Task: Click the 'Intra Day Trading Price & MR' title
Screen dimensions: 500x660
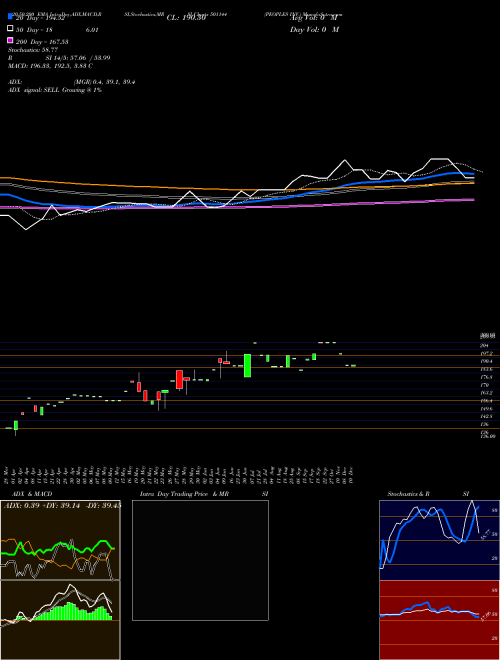Action: pyautogui.click(x=184, y=494)
